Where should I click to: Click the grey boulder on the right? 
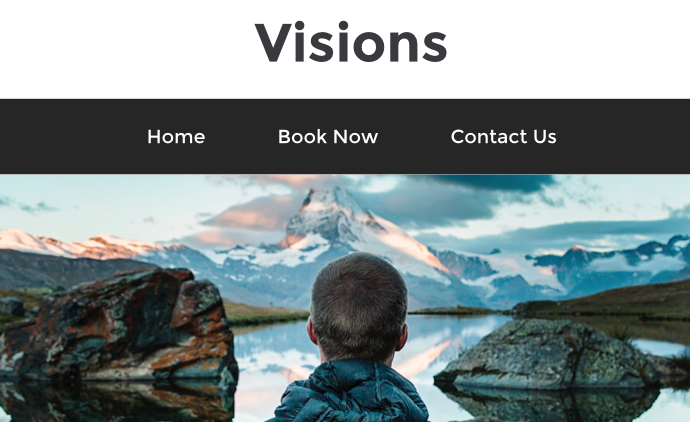(550, 352)
